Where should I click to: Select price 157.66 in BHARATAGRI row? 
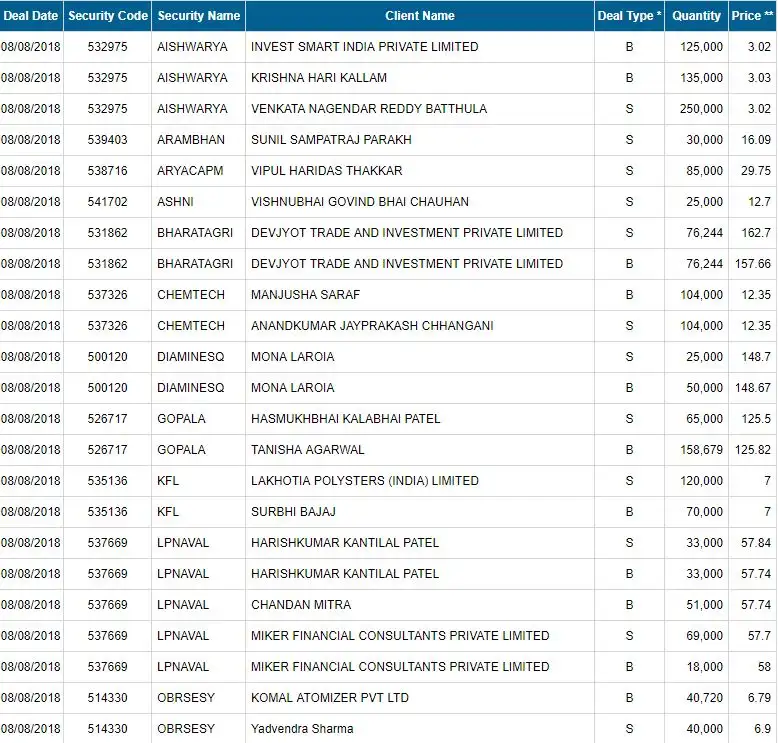point(753,264)
